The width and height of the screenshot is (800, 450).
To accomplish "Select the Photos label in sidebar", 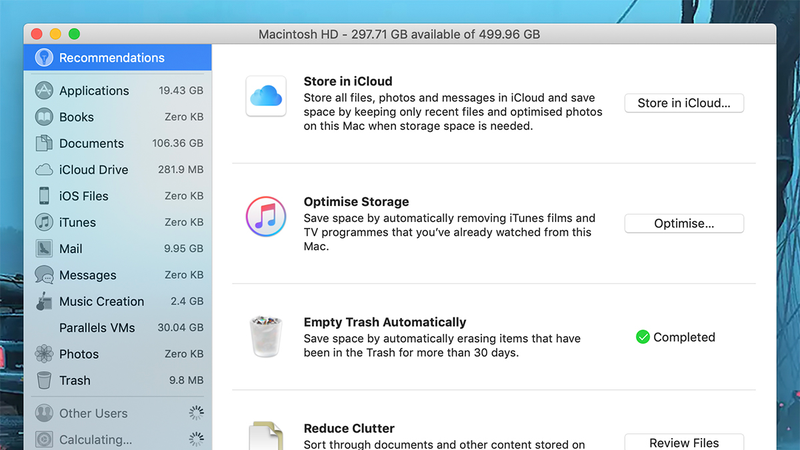I will 79,354.
